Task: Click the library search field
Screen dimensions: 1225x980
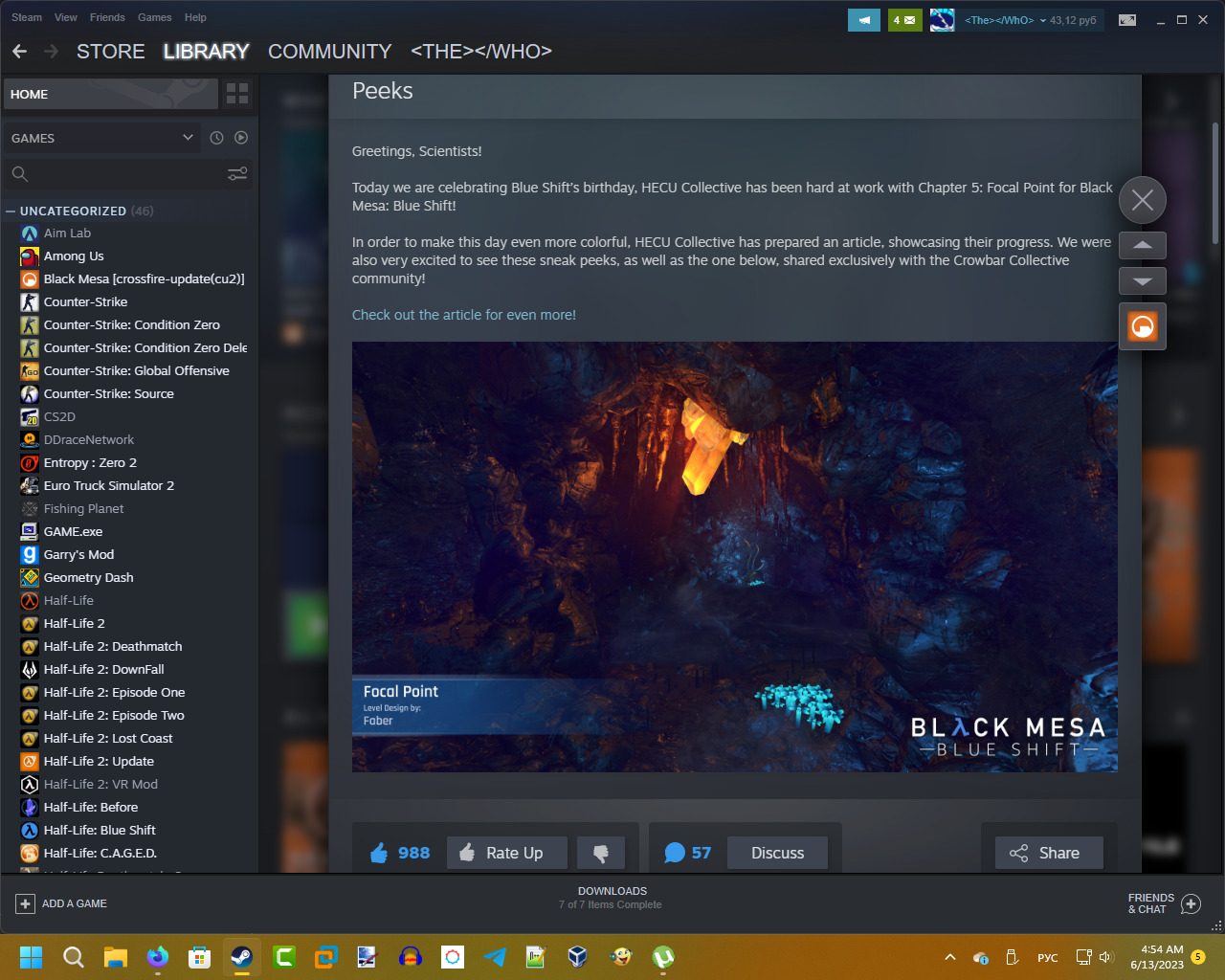Action: tap(113, 174)
